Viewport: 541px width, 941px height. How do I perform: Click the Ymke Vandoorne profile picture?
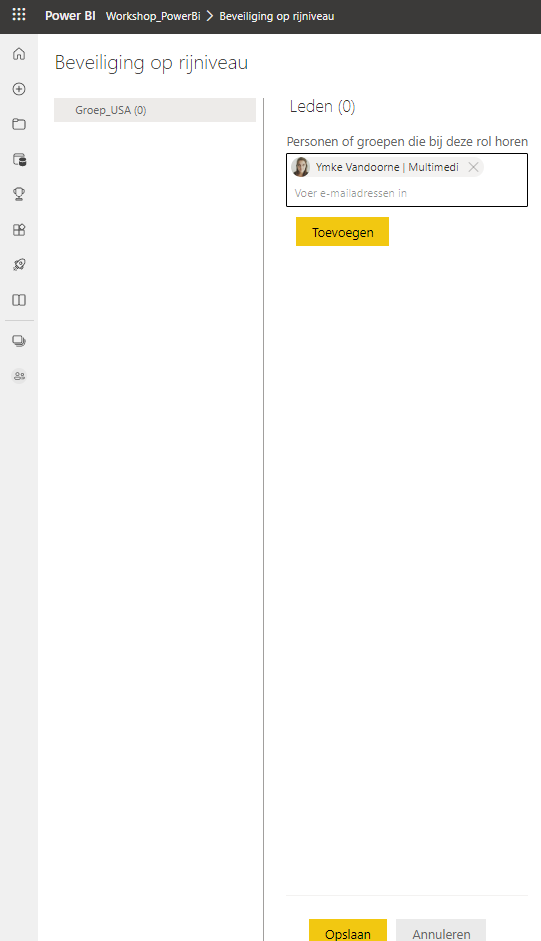pos(301,167)
